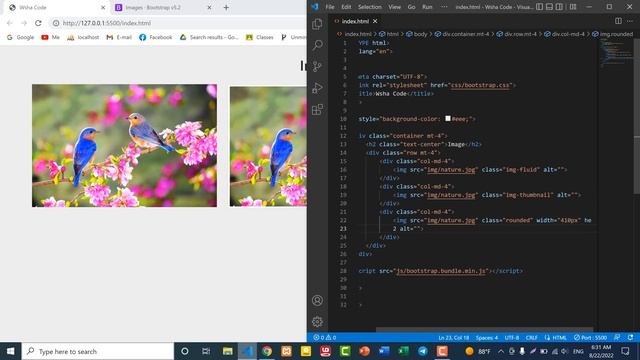Image resolution: width=640 pixels, height=360 pixels.
Task: Open the js/bootstrap.bundle.min.js link in code
Action: 441,271
